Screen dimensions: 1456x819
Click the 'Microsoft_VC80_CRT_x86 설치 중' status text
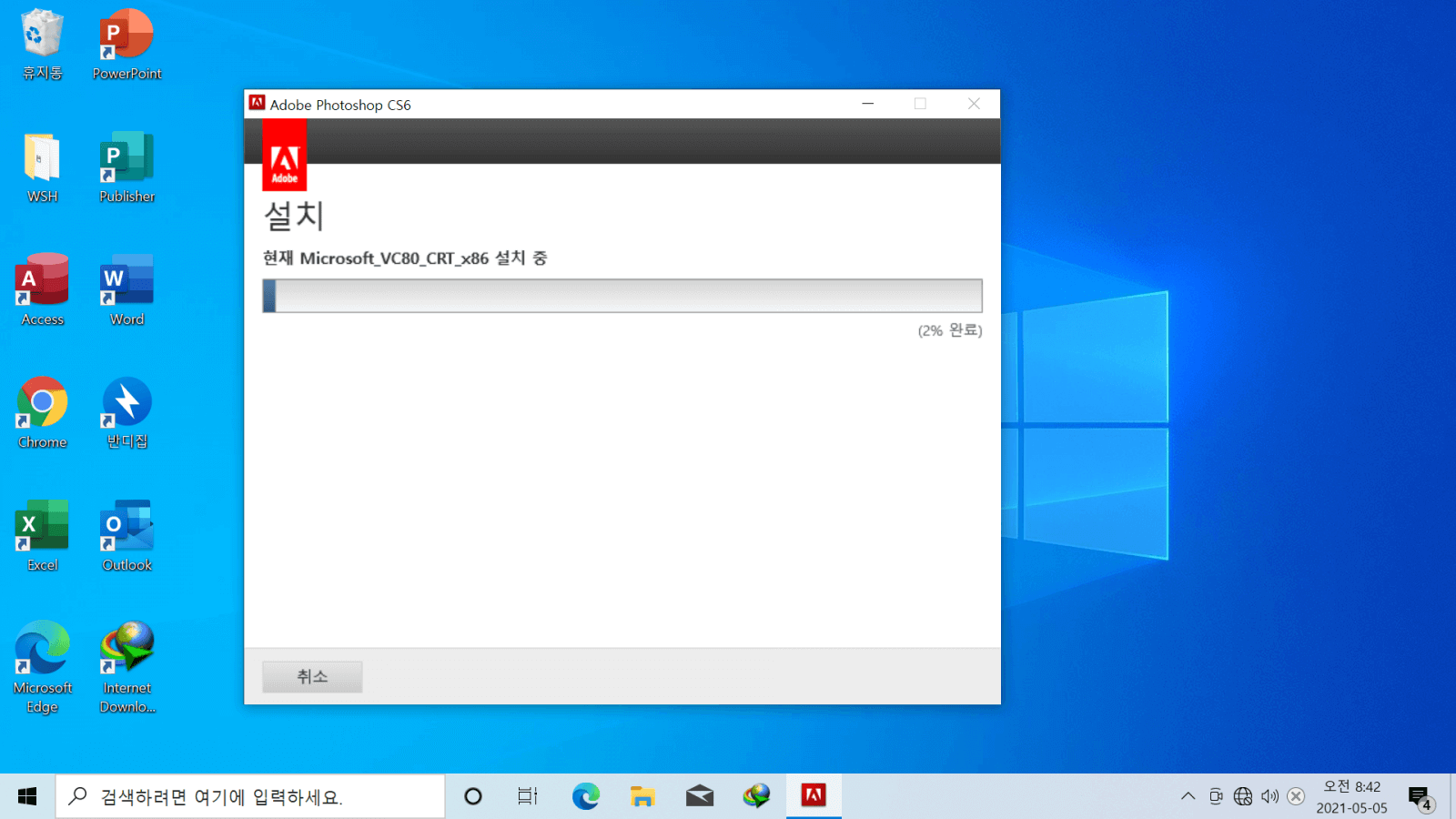(x=423, y=258)
